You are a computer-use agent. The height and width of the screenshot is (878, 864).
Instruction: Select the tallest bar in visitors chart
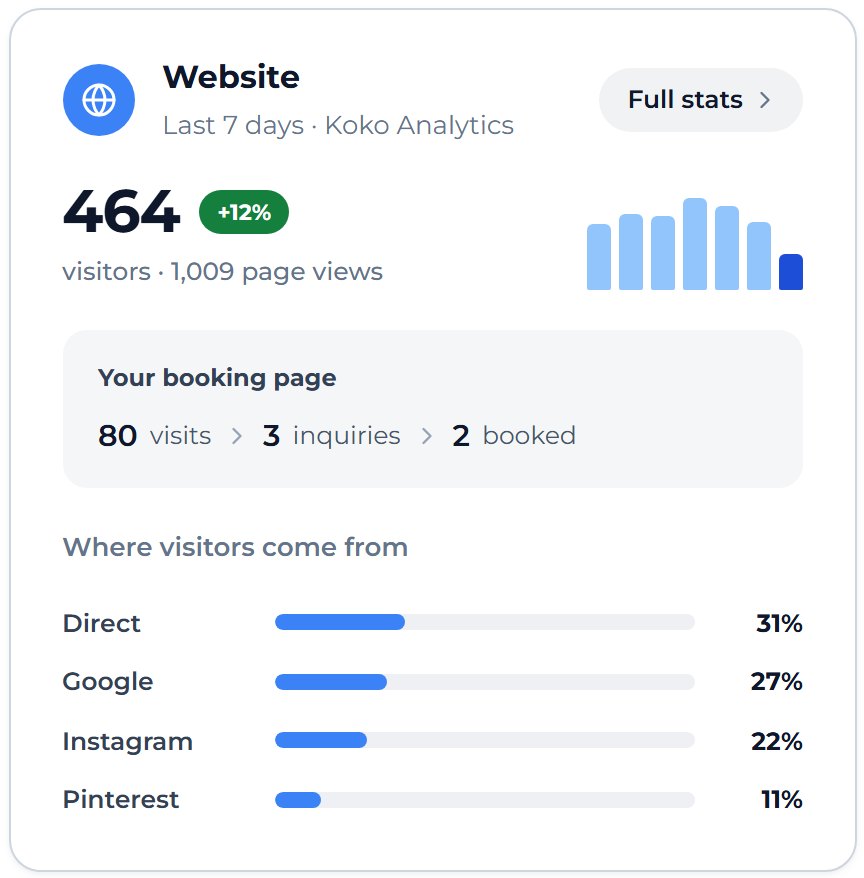[694, 244]
